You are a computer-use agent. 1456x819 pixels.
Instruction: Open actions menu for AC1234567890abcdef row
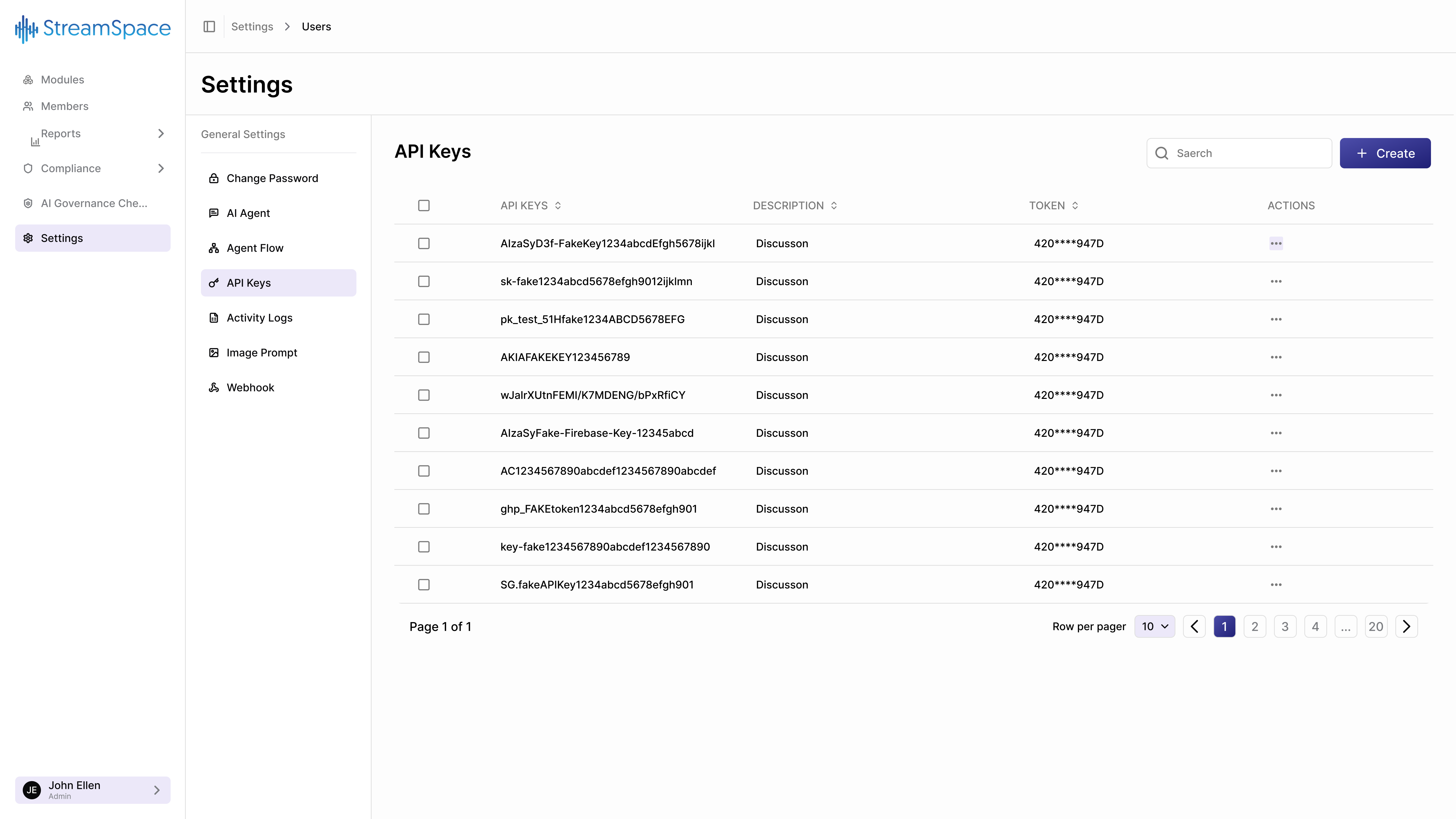(1276, 471)
